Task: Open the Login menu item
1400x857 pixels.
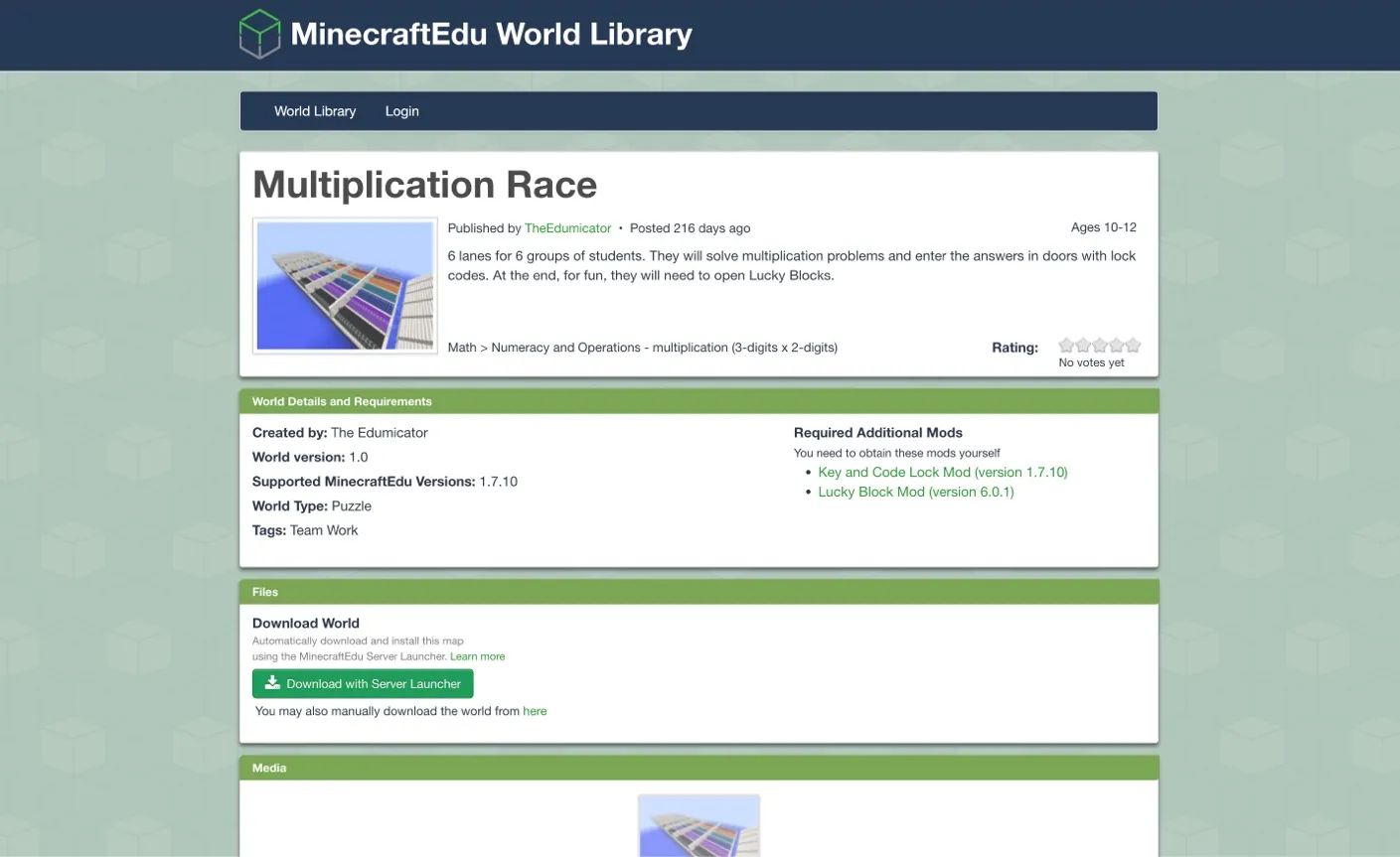Action: click(x=402, y=111)
